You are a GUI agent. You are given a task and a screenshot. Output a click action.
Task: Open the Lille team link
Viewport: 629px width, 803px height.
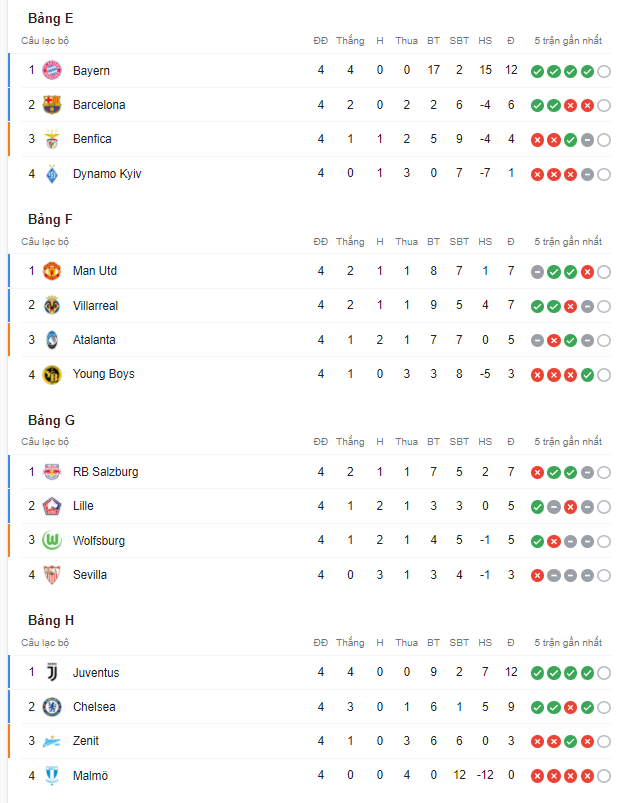pyautogui.click(x=83, y=506)
